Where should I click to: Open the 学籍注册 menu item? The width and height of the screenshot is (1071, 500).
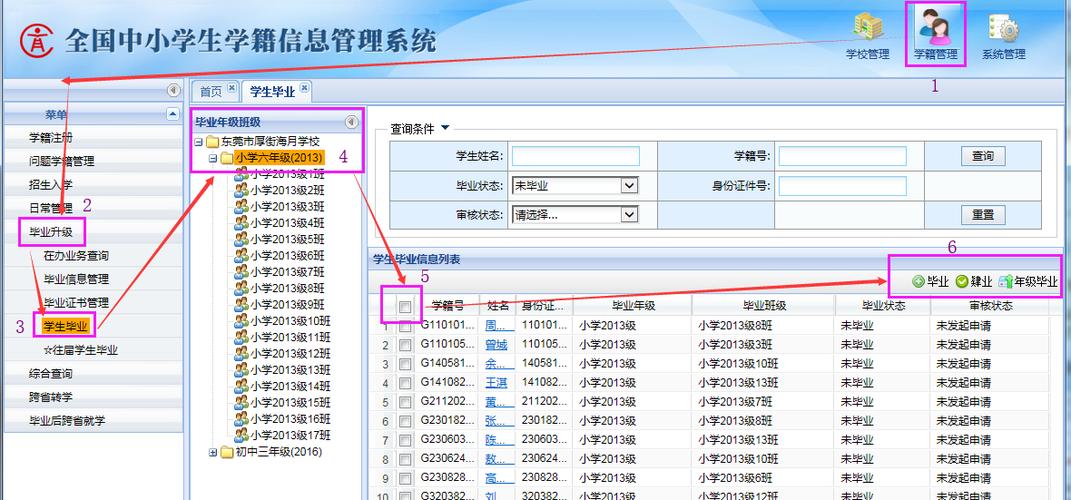pos(94,137)
